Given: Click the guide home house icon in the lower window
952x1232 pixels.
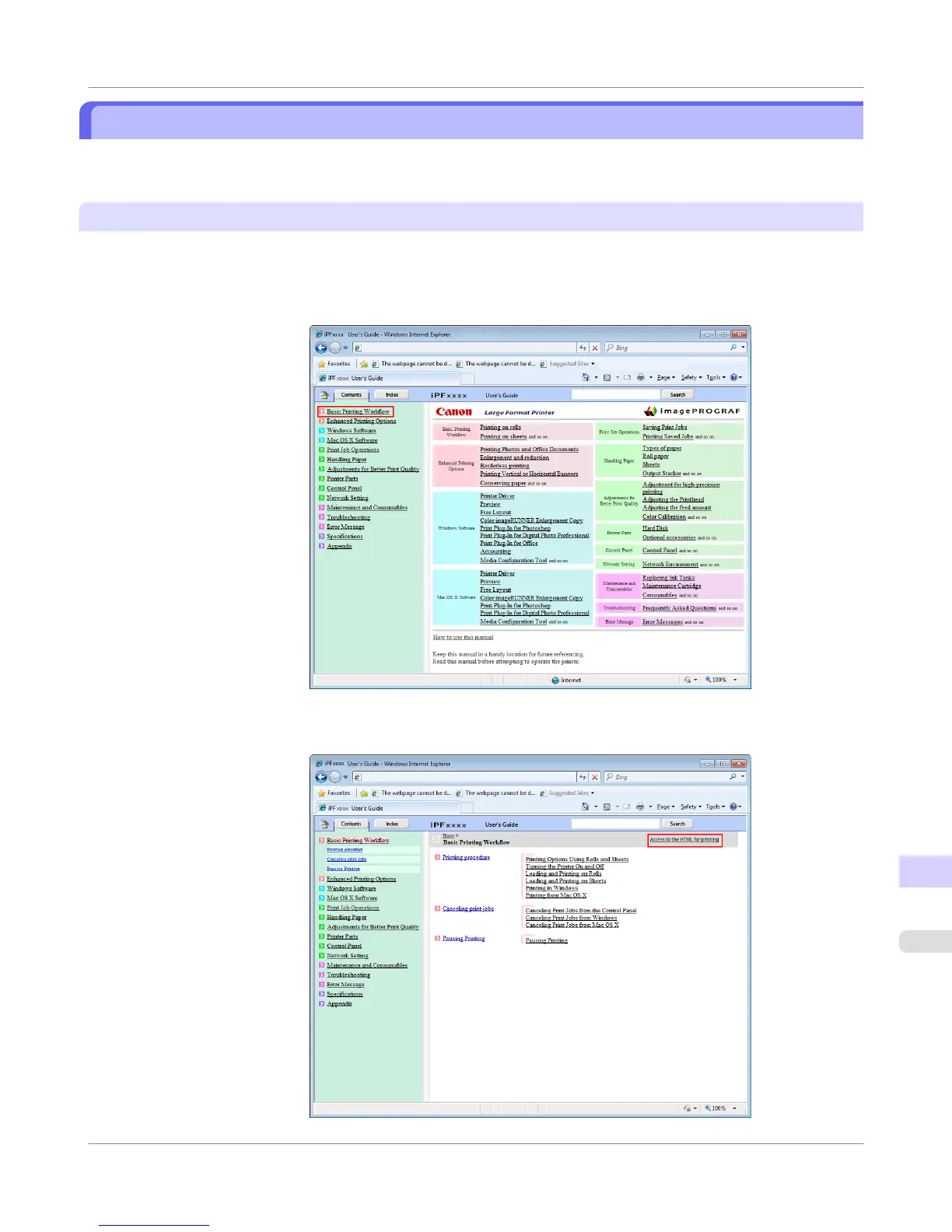Looking at the screenshot, I should pyautogui.click(x=324, y=824).
